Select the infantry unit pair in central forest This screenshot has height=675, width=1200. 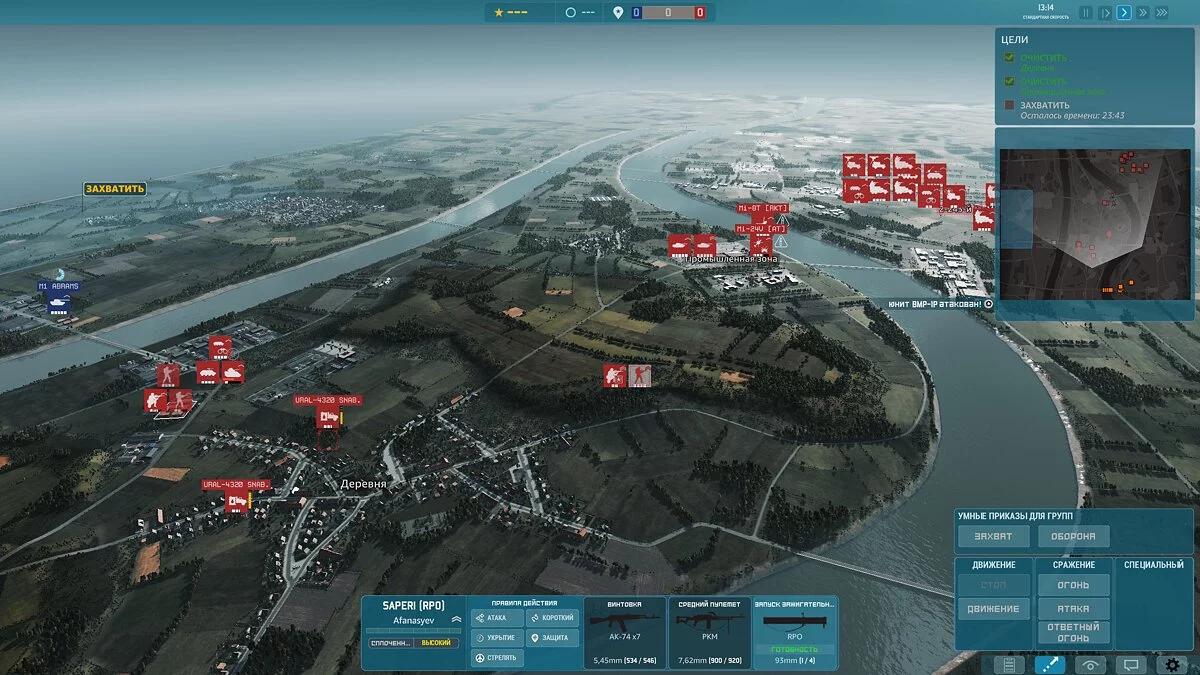point(627,376)
